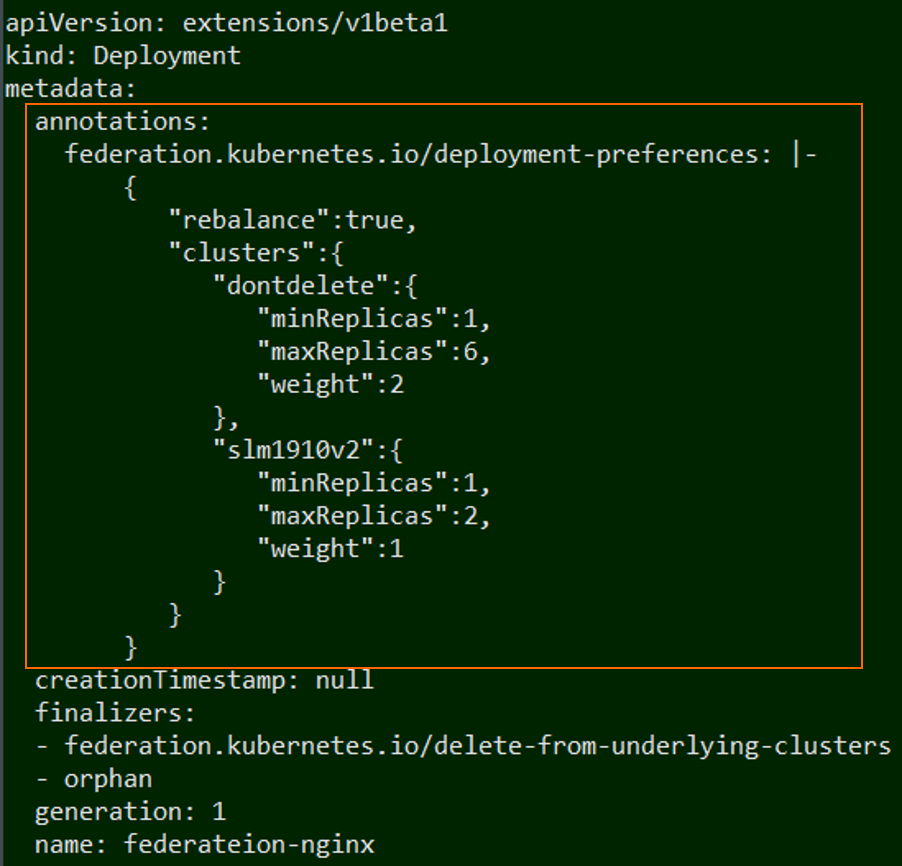The image size is (902, 866).
Task: Place cursor on kind: Deployment
Action: coord(123,56)
